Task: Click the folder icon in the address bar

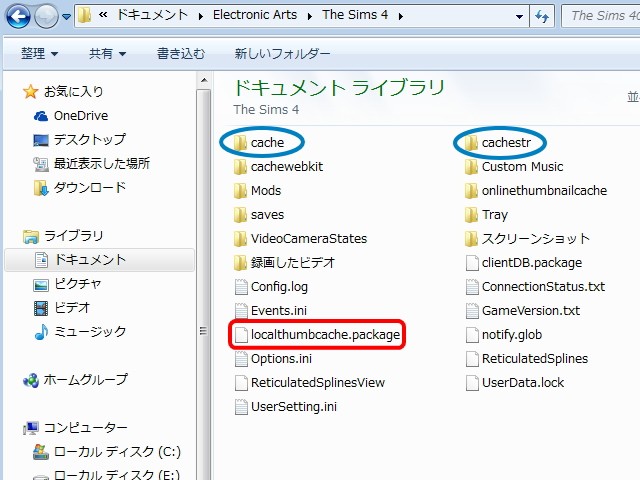Action: coord(84,16)
